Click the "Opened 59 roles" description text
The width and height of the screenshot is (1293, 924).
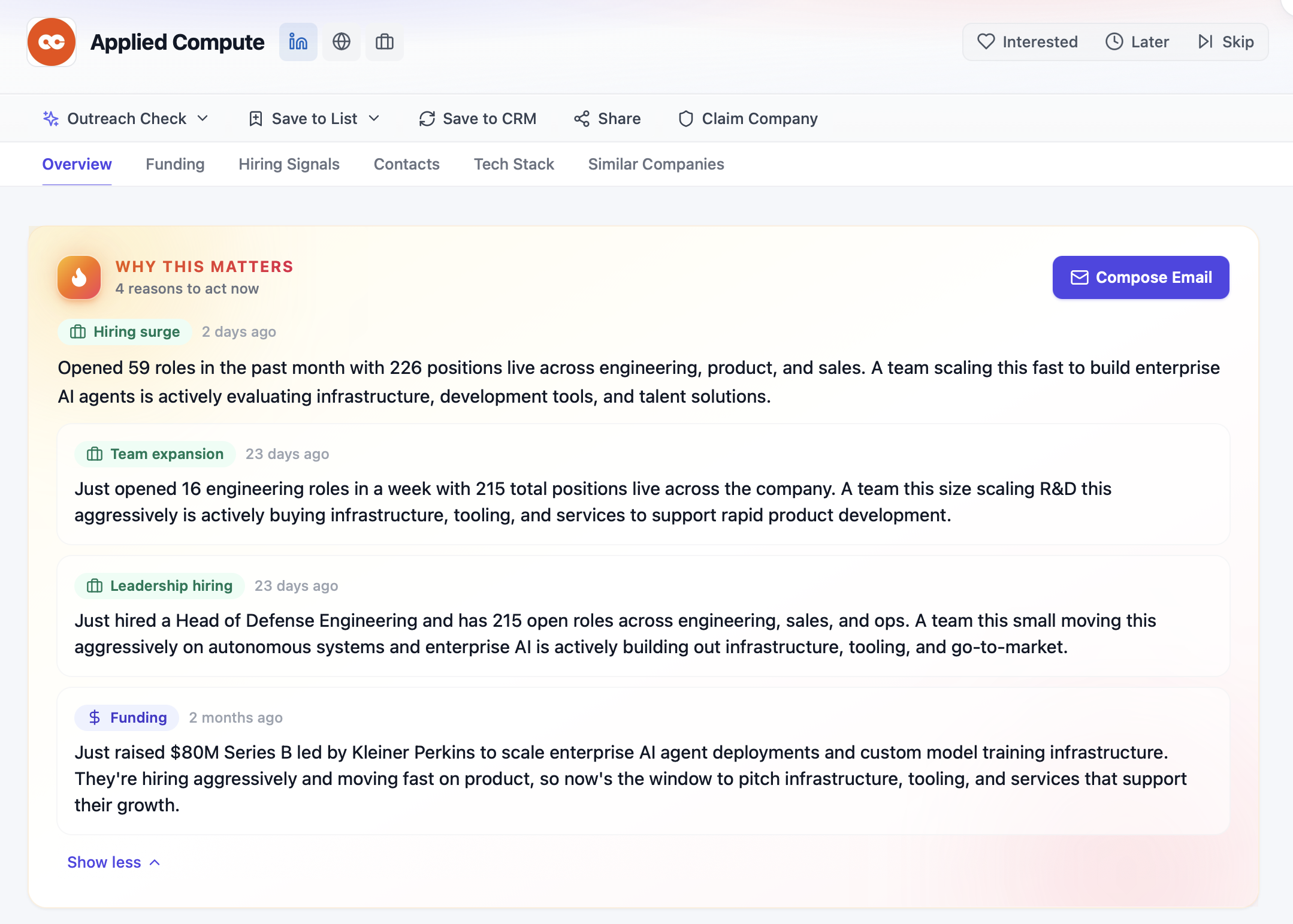639,382
